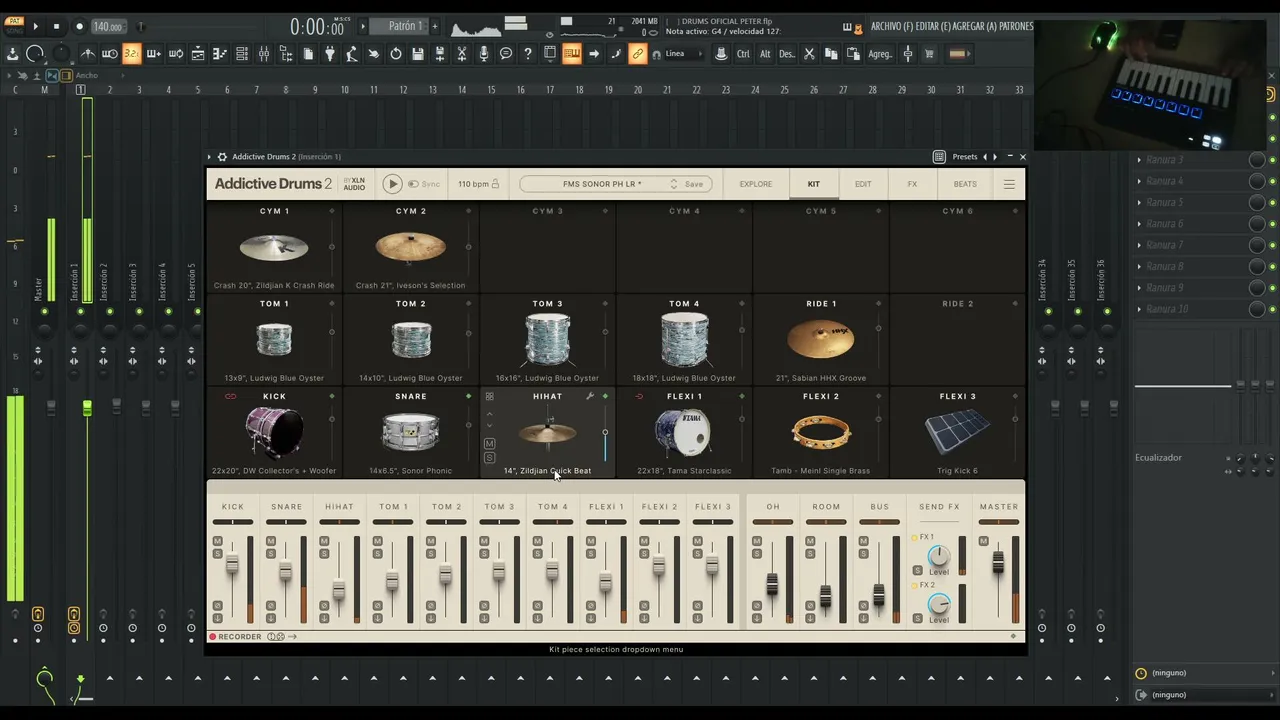Mute the MASTER channel in drum mixer
The image size is (1280, 720).
click(x=983, y=541)
